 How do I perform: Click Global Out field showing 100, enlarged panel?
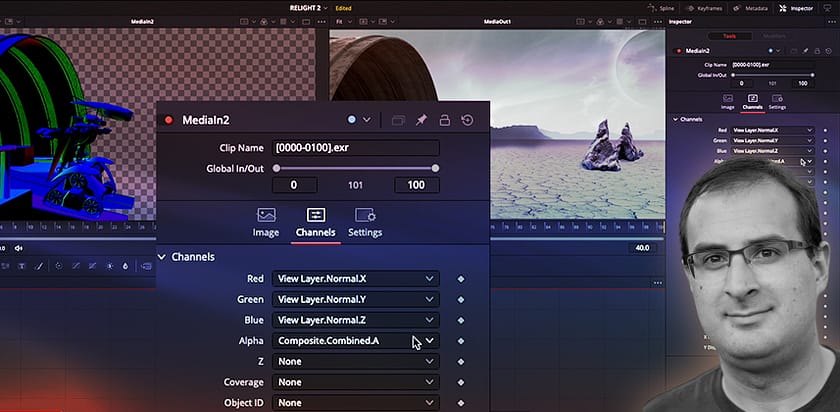tap(417, 185)
